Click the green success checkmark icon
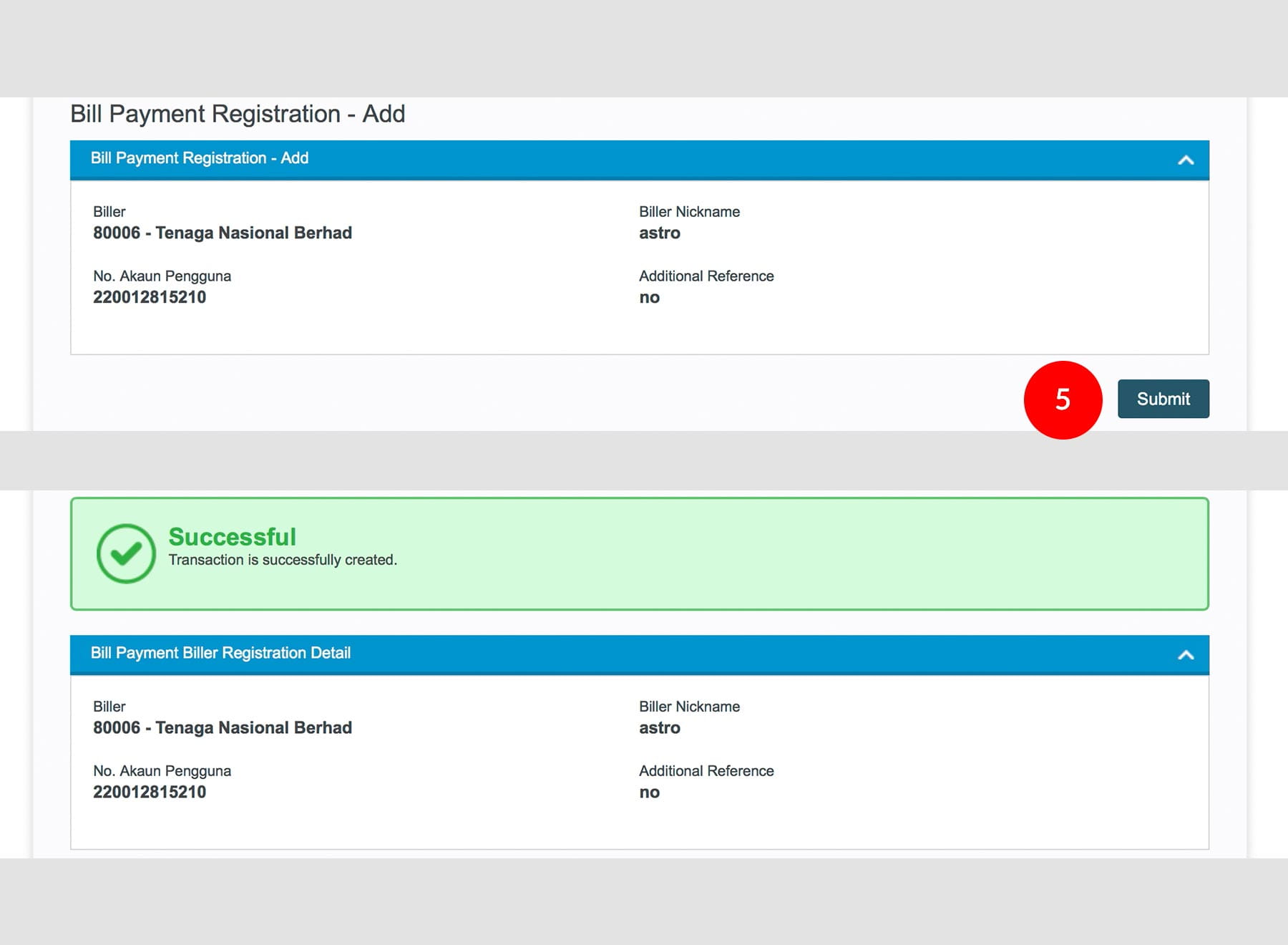 point(126,553)
